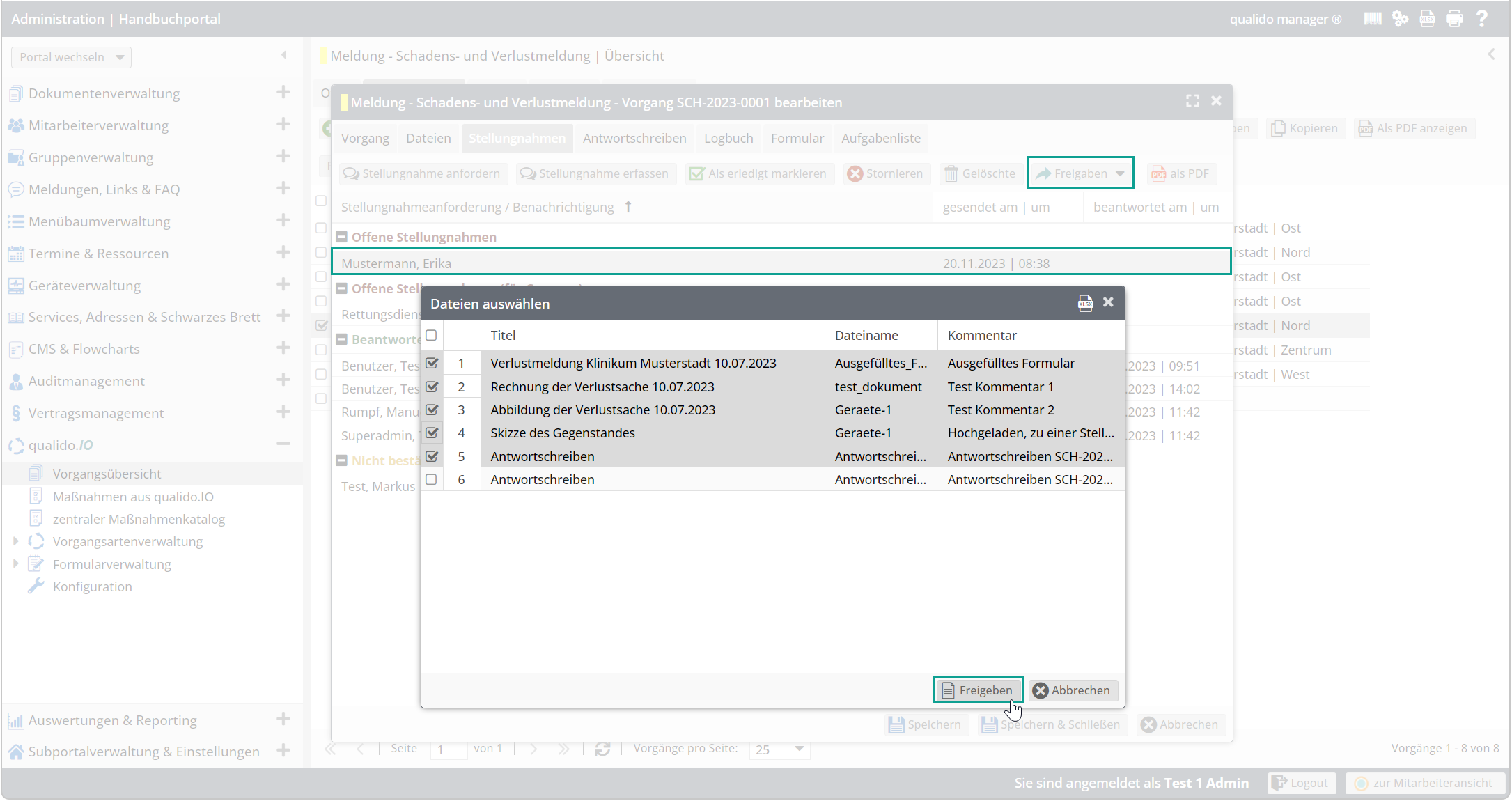Collapse right panel with top-right chevron
The height and width of the screenshot is (801, 1512).
pos(1491,54)
